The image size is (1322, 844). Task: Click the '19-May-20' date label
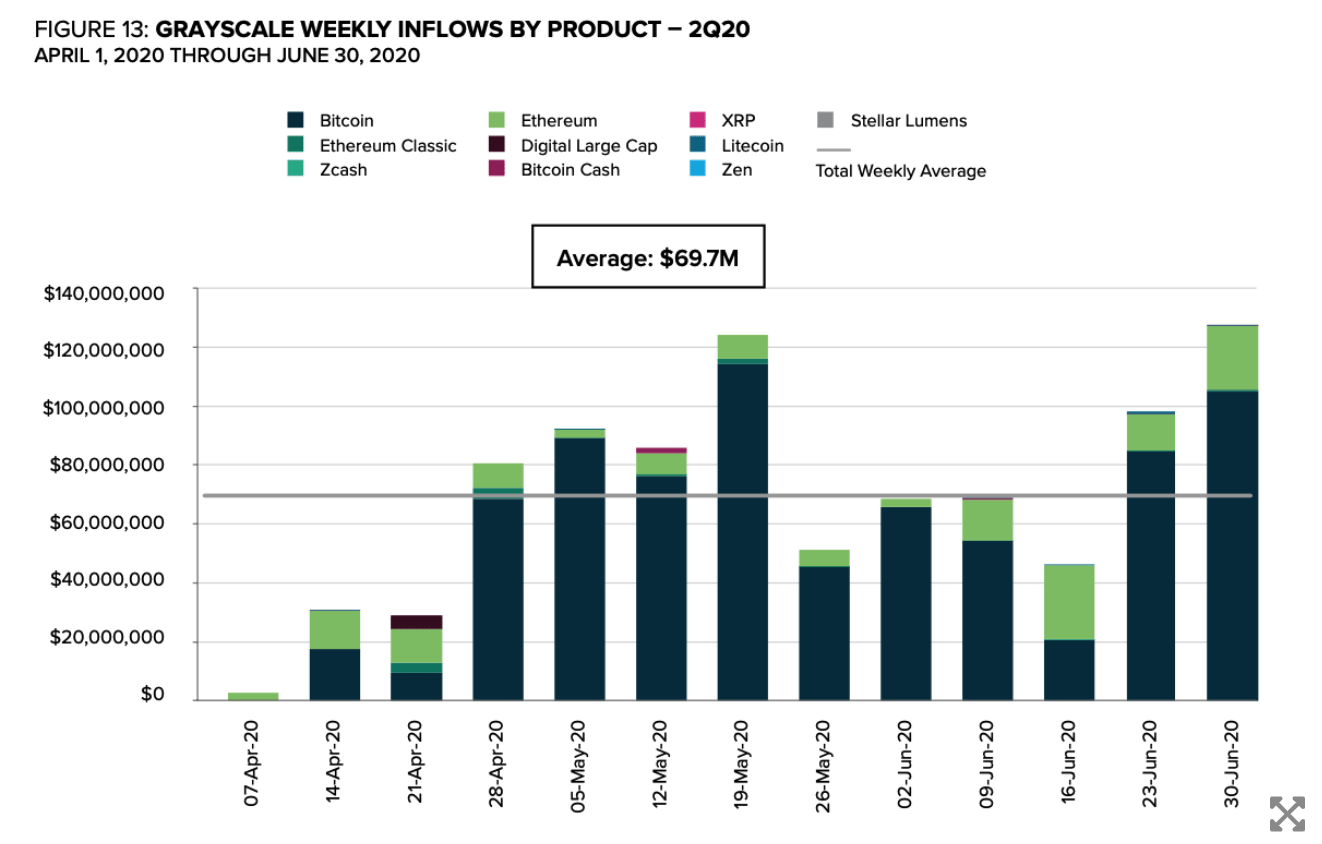pyautogui.click(x=743, y=765)
